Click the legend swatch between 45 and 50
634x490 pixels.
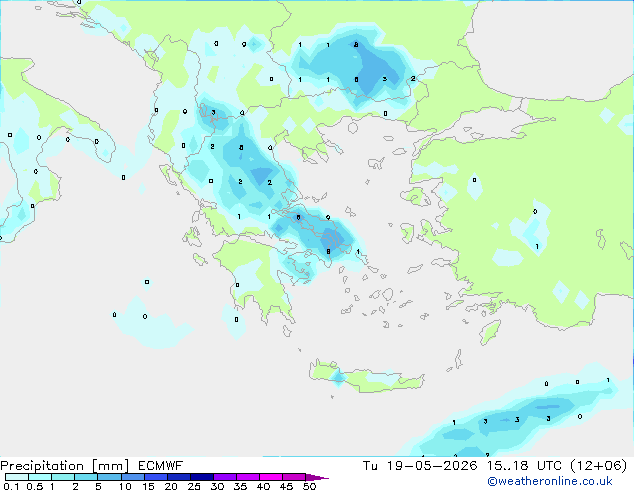click(x=294, y=477)
